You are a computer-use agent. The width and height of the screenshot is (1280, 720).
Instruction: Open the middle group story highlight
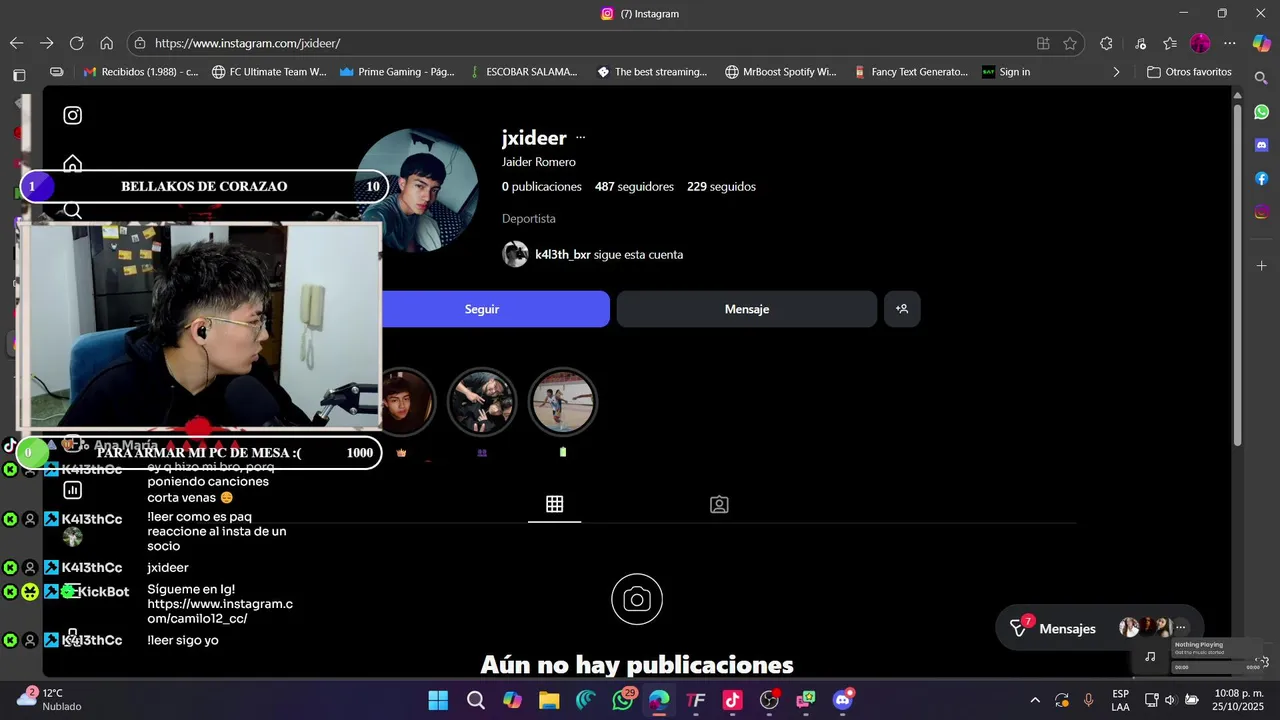coord(482,402)
